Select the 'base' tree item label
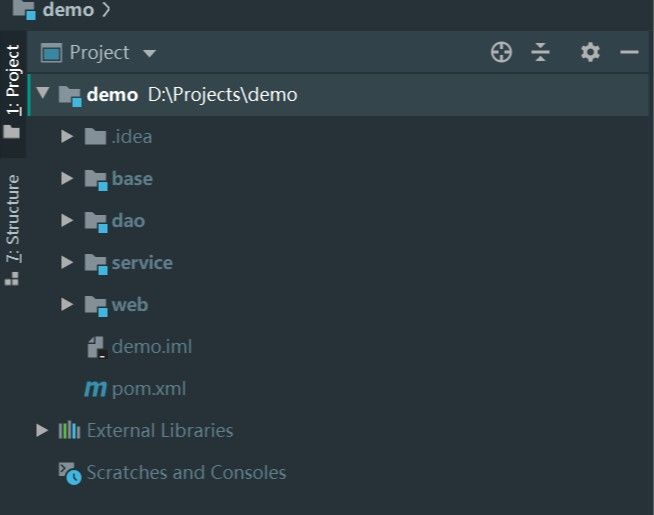The image size is (654, 515). point(132,179)
